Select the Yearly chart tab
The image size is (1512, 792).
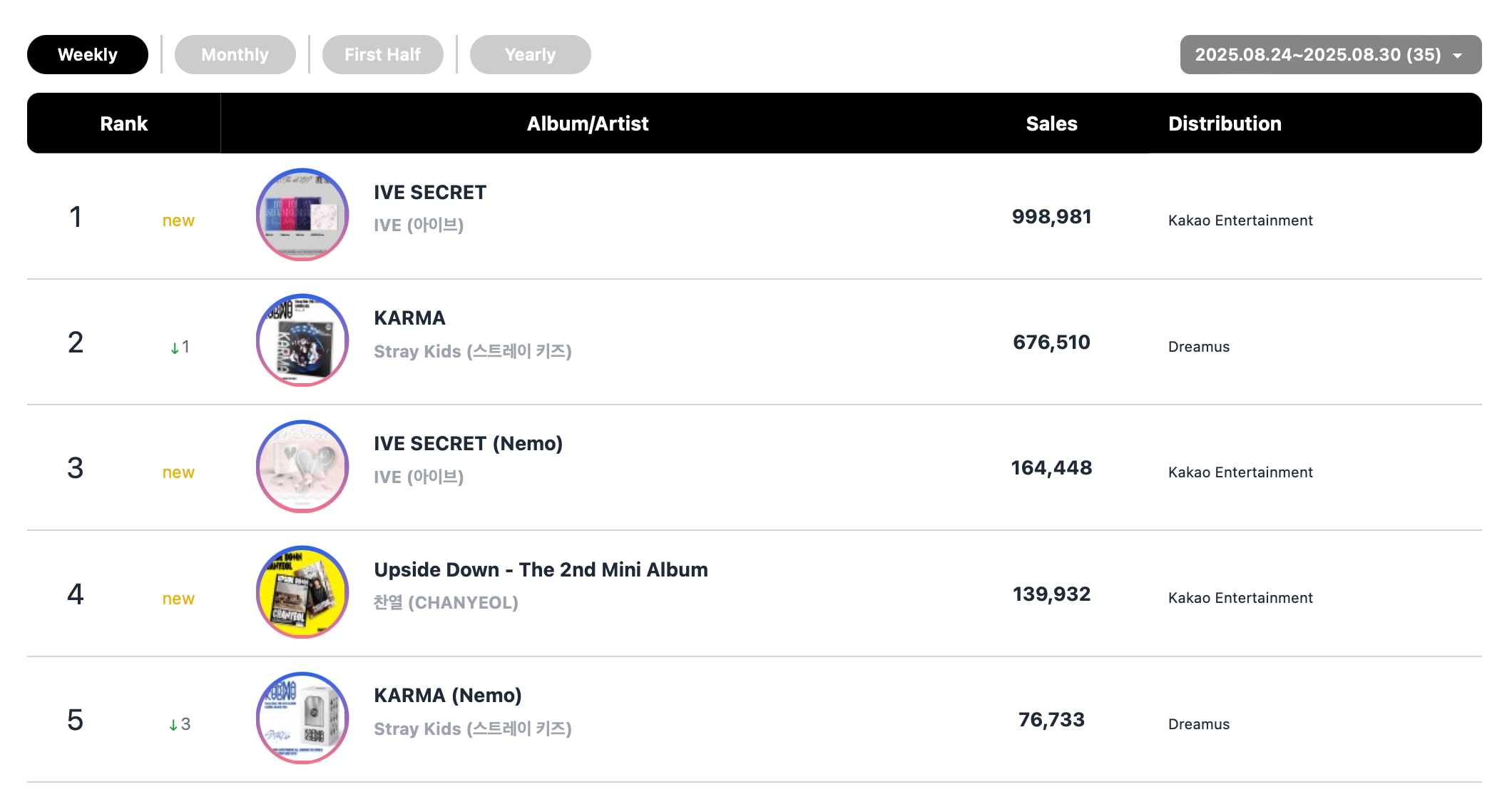[531, 55]
